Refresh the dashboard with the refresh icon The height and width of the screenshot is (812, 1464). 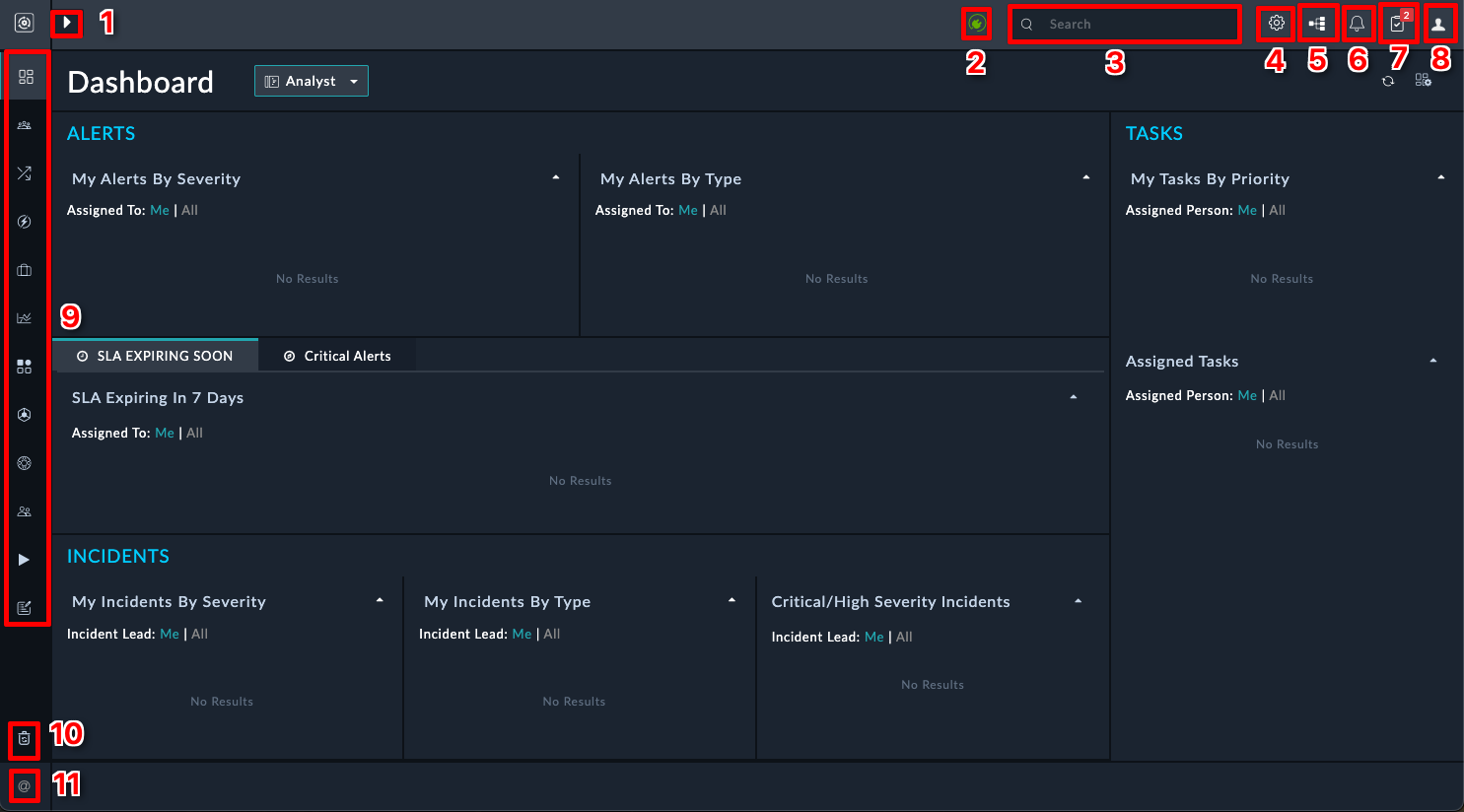[x=1388, y=81]
